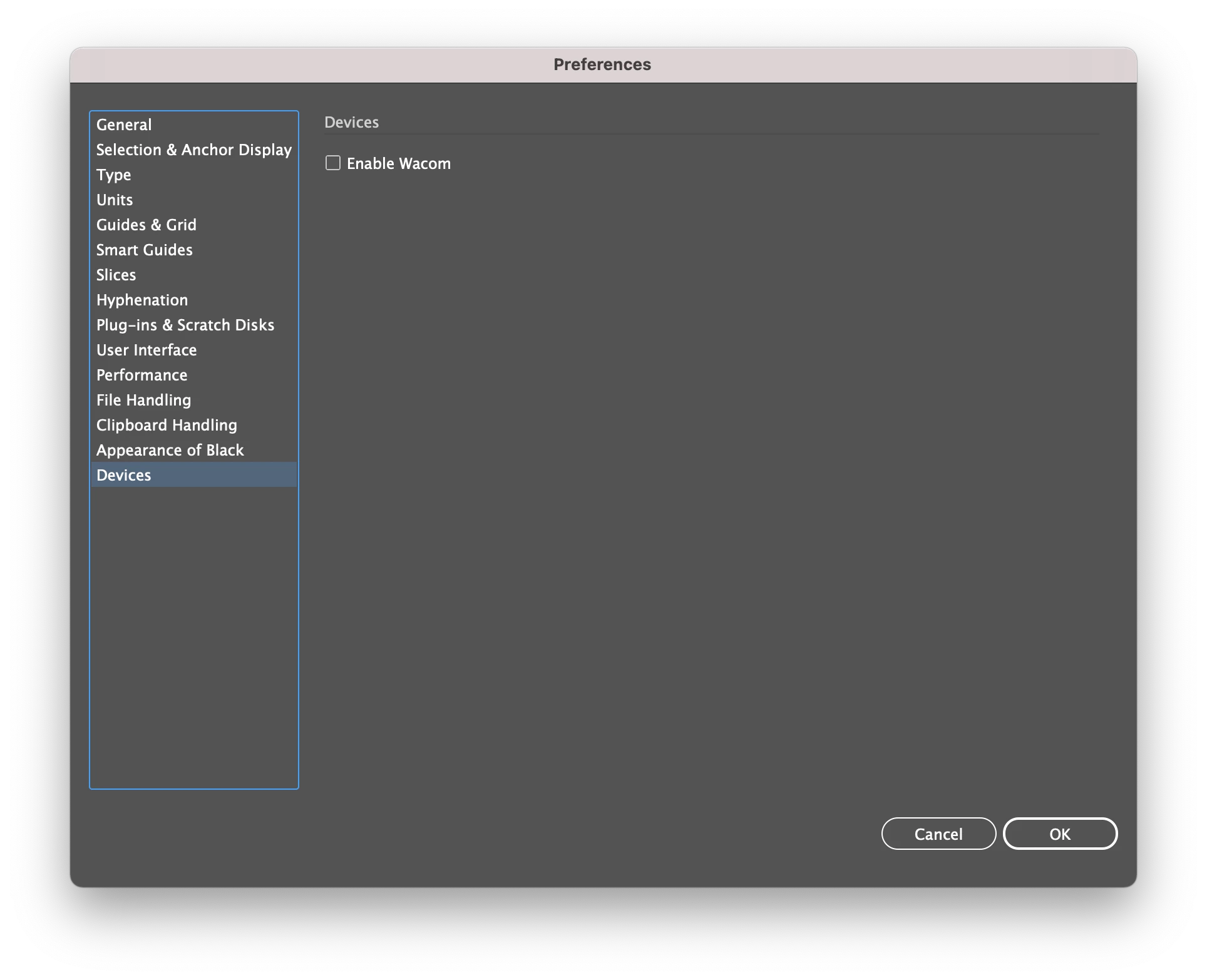Open Appearance of Black settings

(x=170, y=450)
